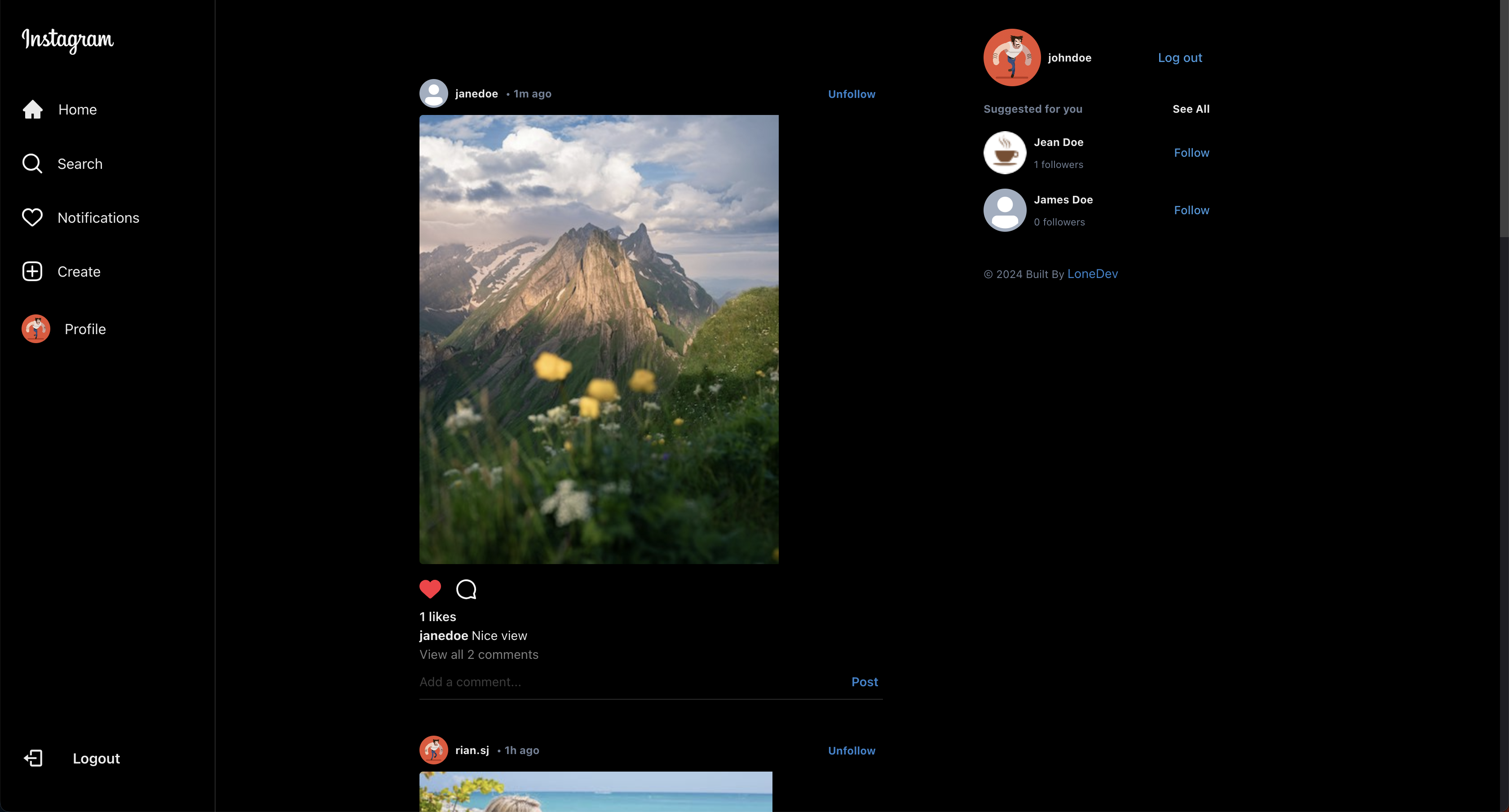Image resolution: width=1509 pixels, height=812 pixels.
Task: Follow Jean Doe from suggestions
Action: (x=1191, y=153)
